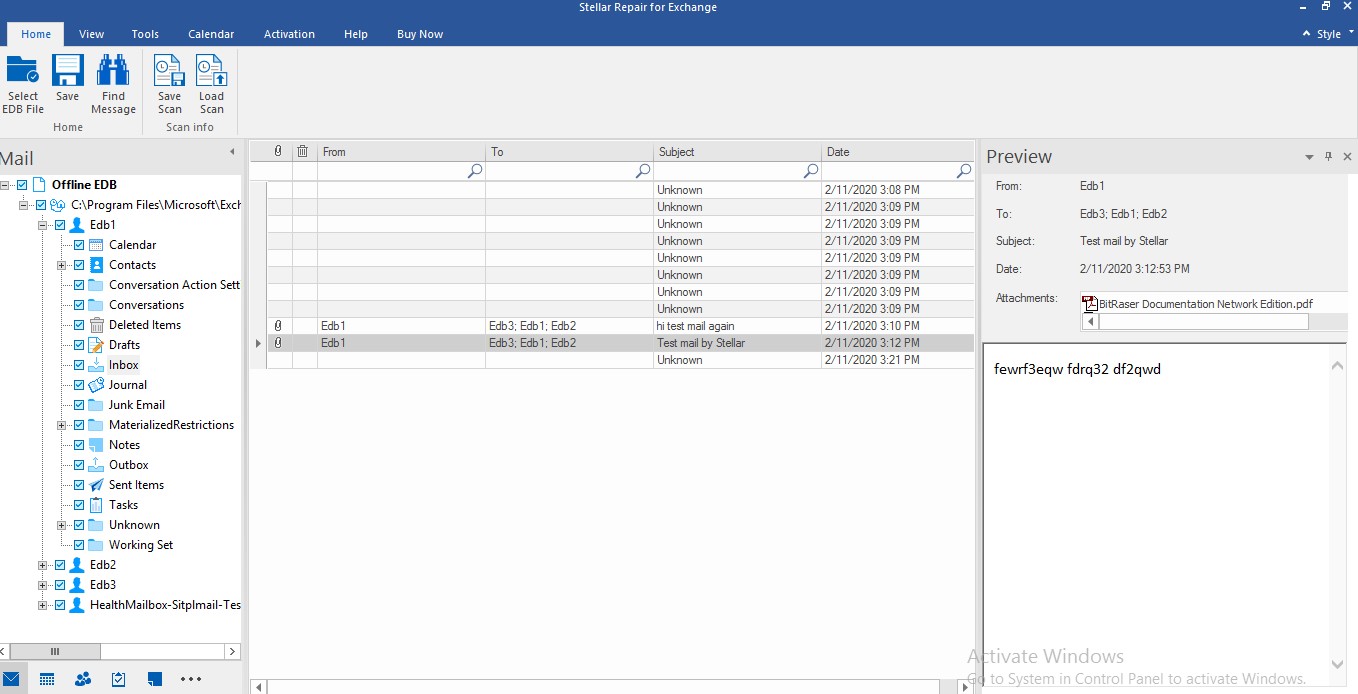Uncheck the Offline EDB checkbox
1358x694 pixels.
pos(22,185)
